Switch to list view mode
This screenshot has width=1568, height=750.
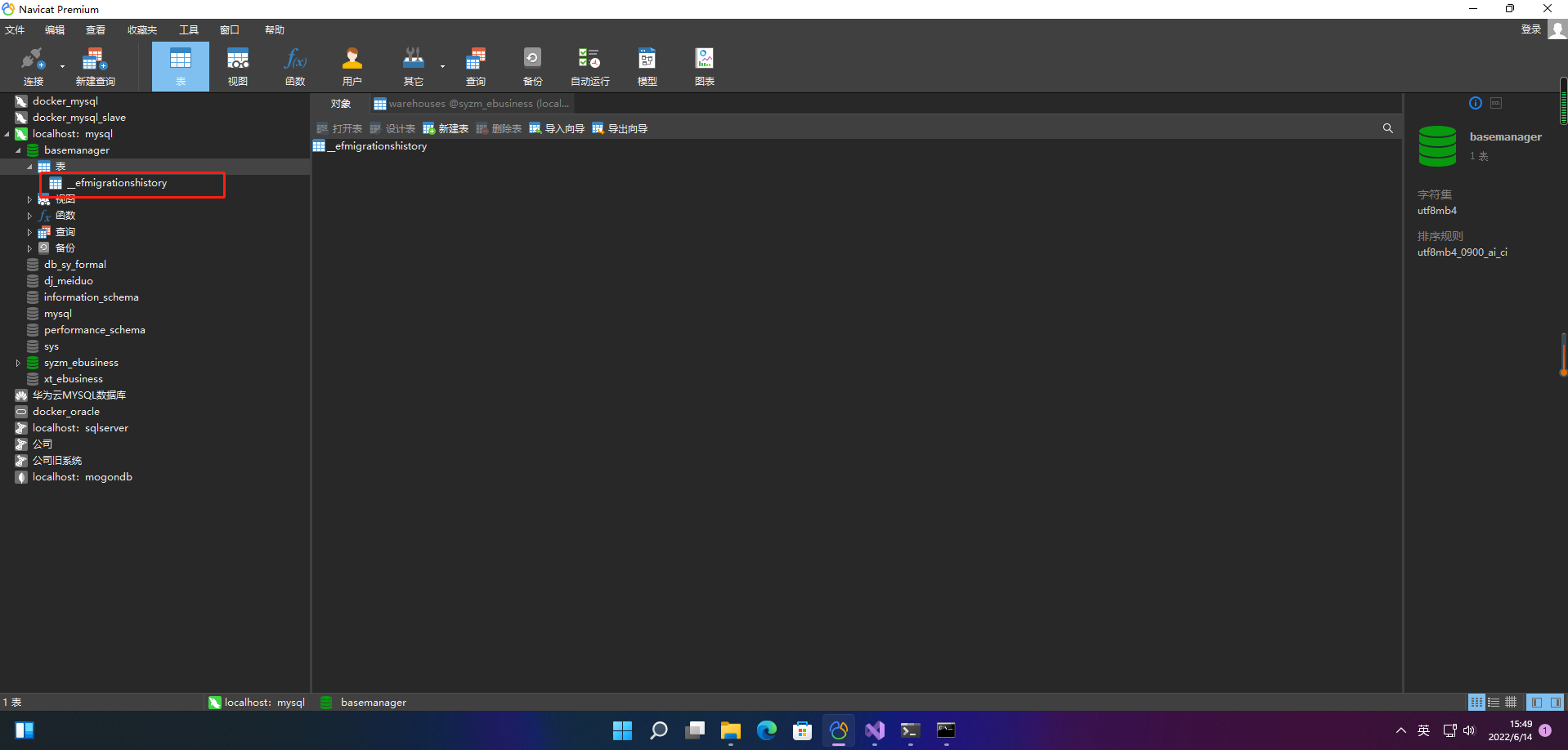point(1494,702)
